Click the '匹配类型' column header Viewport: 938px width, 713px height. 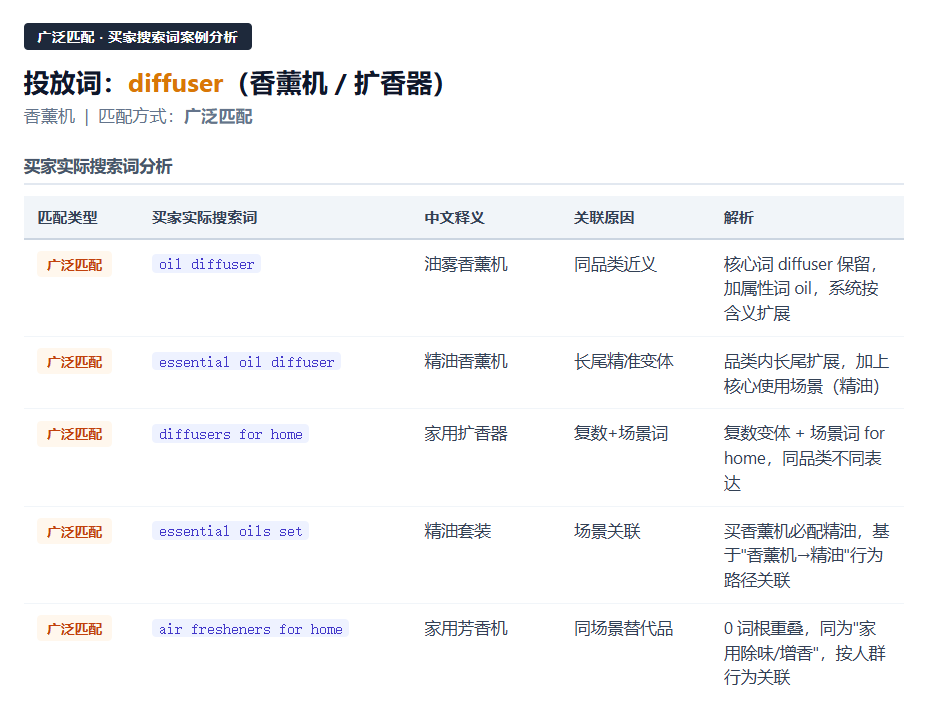click(x=68, y=218)
